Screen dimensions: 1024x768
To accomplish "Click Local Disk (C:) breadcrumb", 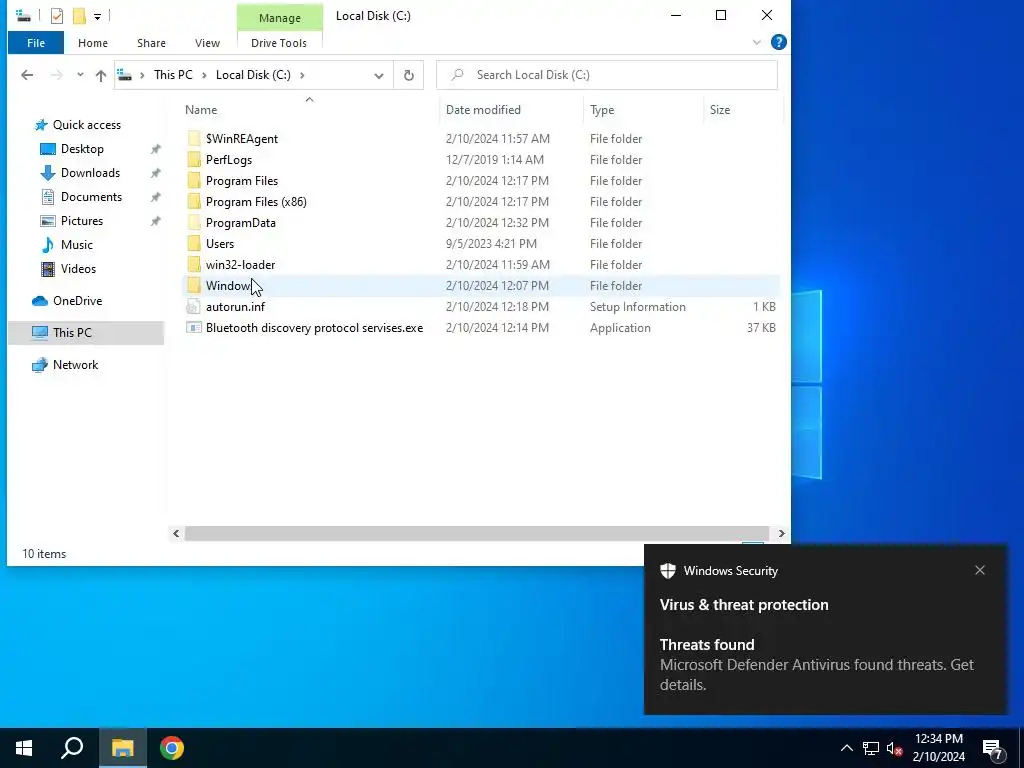I will pos(253,75).
